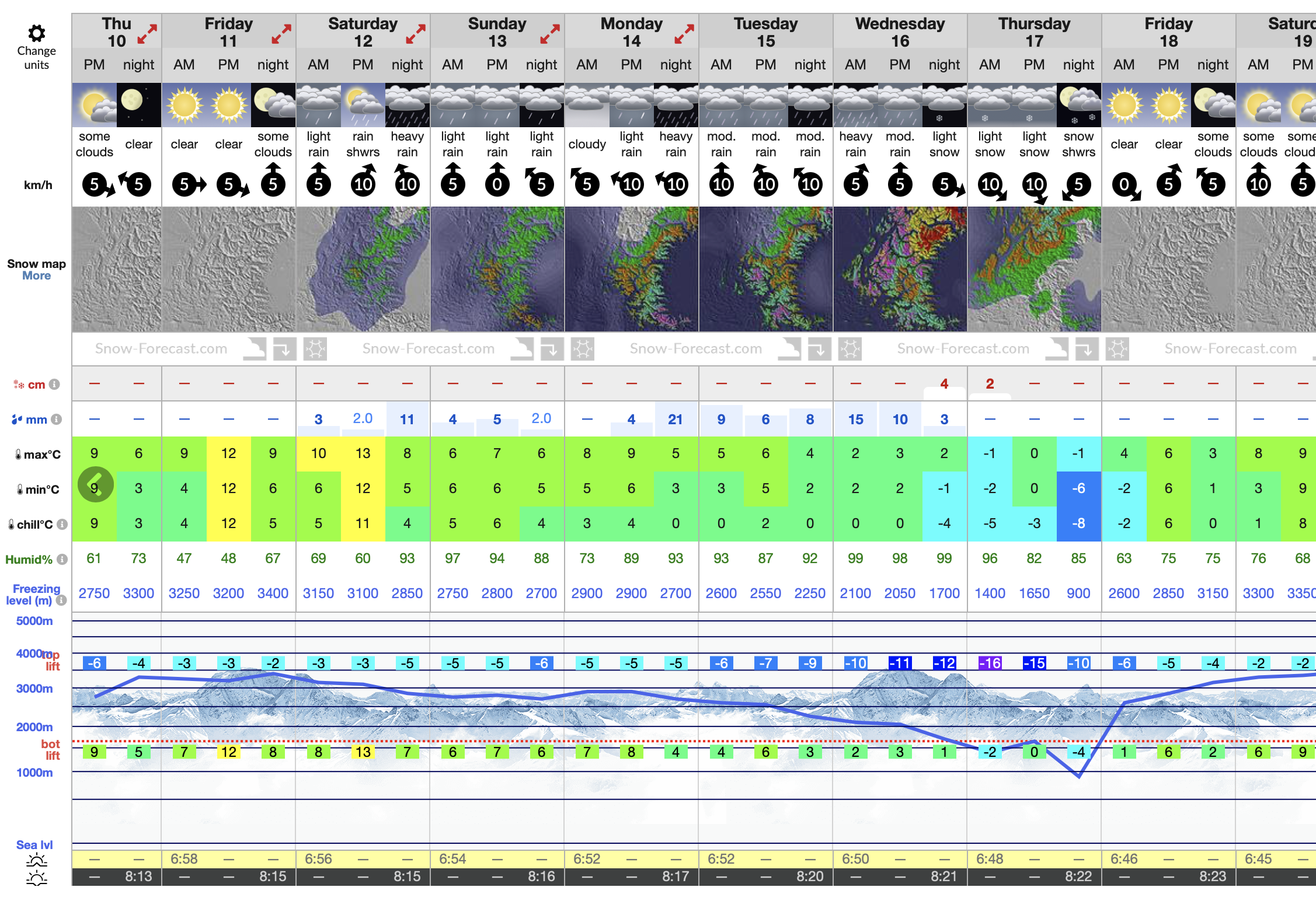Open Wednesday 16 snow map thumbnail
This screenshot has width=1316, height=922.
pyautogui.click(x=900, y=269)
